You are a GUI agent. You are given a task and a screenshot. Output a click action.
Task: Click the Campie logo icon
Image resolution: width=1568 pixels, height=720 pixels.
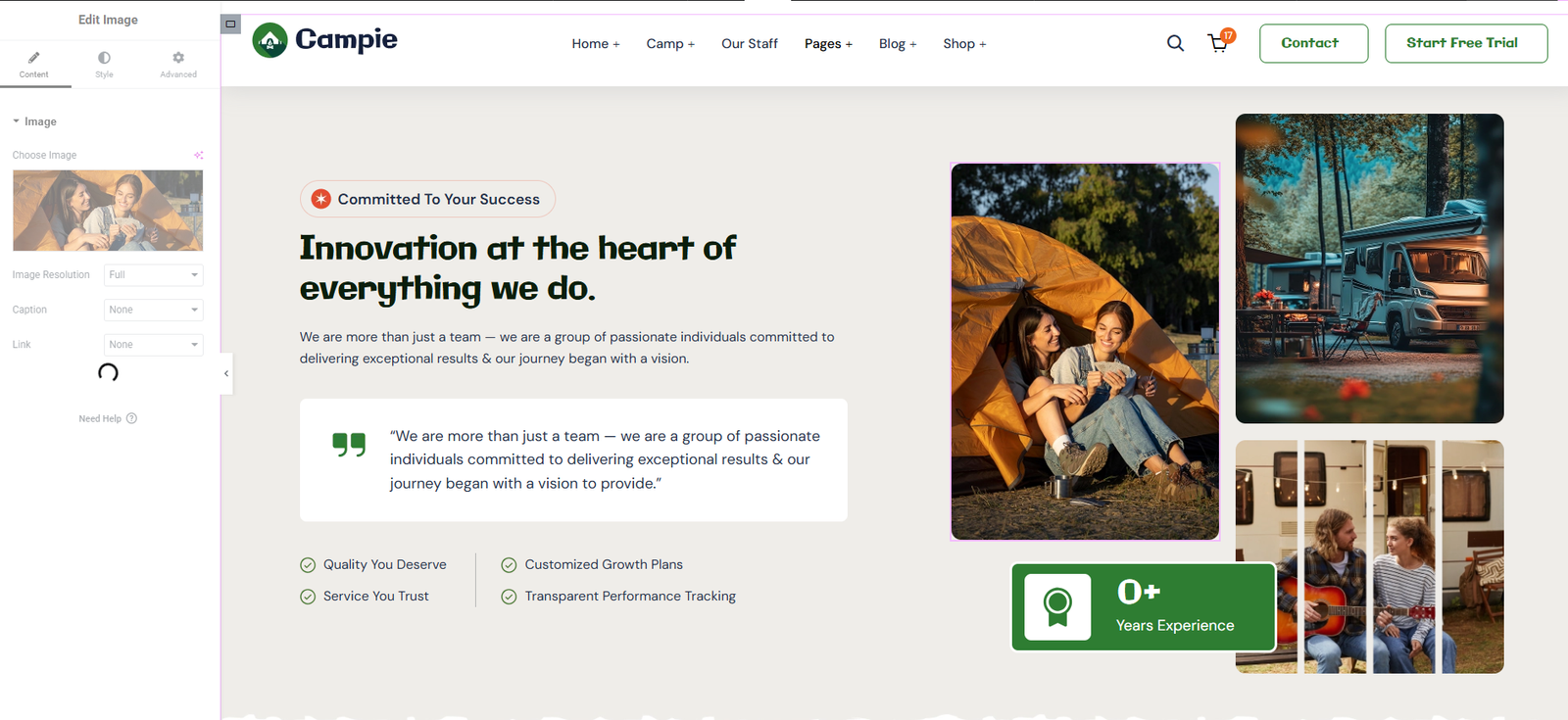click(x=269, y=40)
